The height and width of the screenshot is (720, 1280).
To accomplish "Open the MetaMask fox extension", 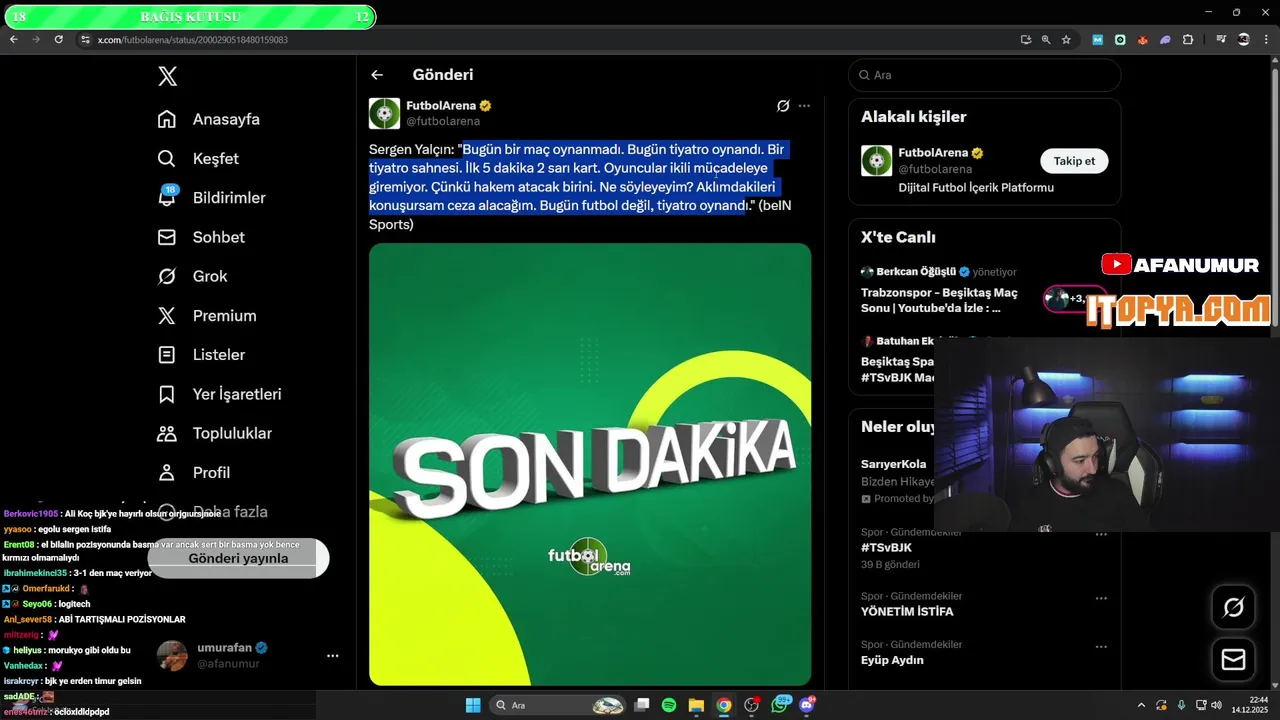I will (1143, 40).
